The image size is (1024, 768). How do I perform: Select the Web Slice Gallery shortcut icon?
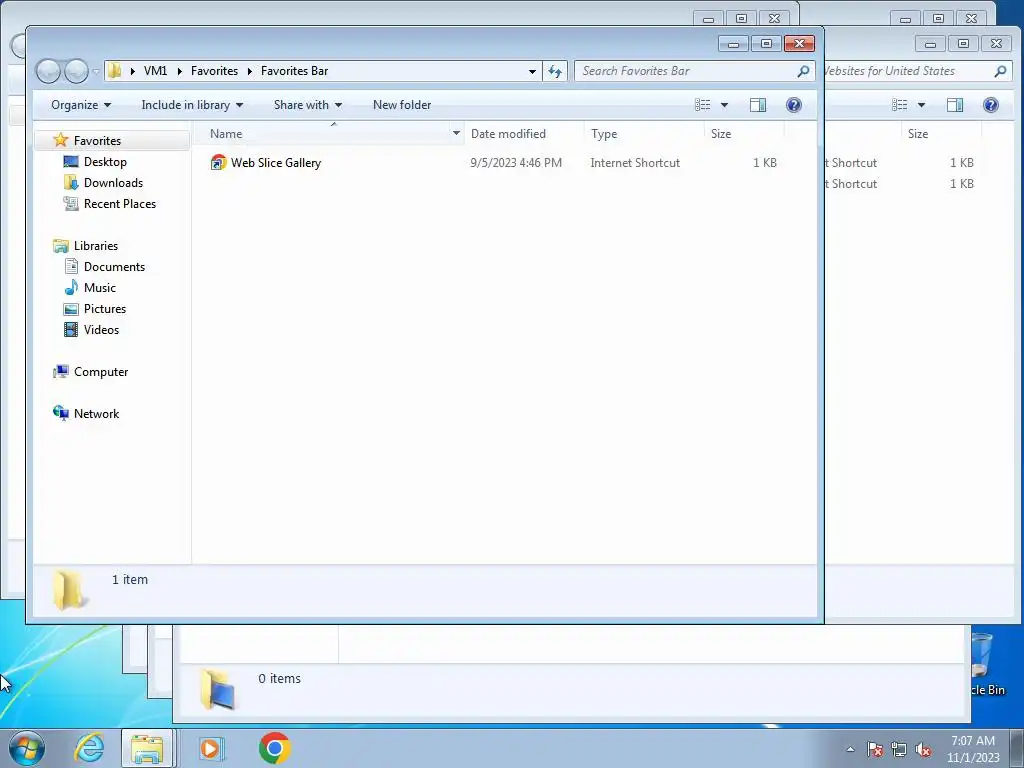(218, 163)
